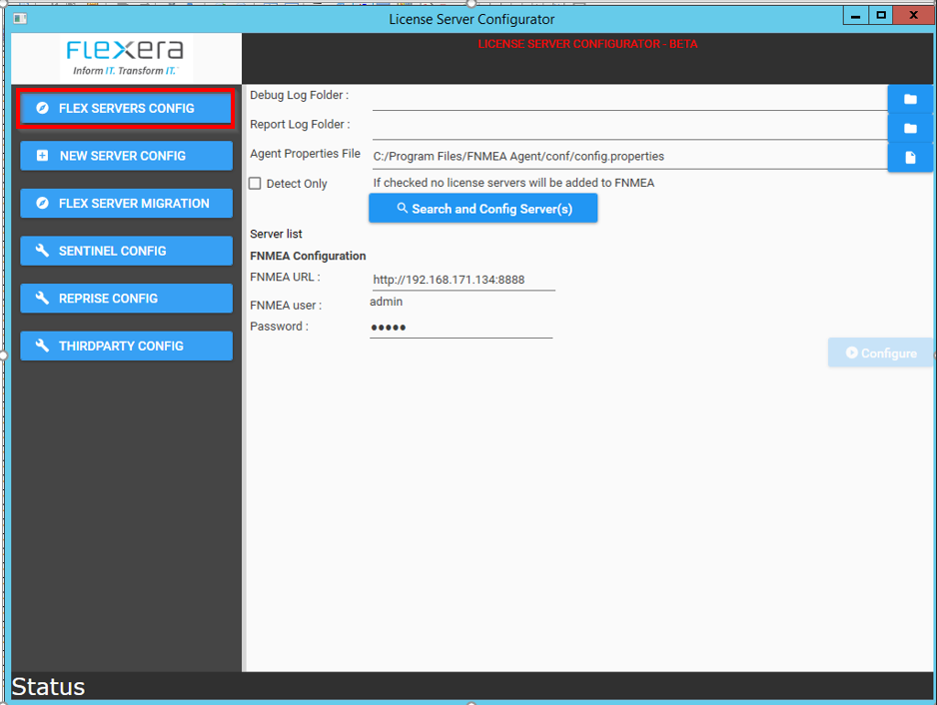Focus the Report Log Folder input field
The image size is (937, 705).
click(630, 129)
